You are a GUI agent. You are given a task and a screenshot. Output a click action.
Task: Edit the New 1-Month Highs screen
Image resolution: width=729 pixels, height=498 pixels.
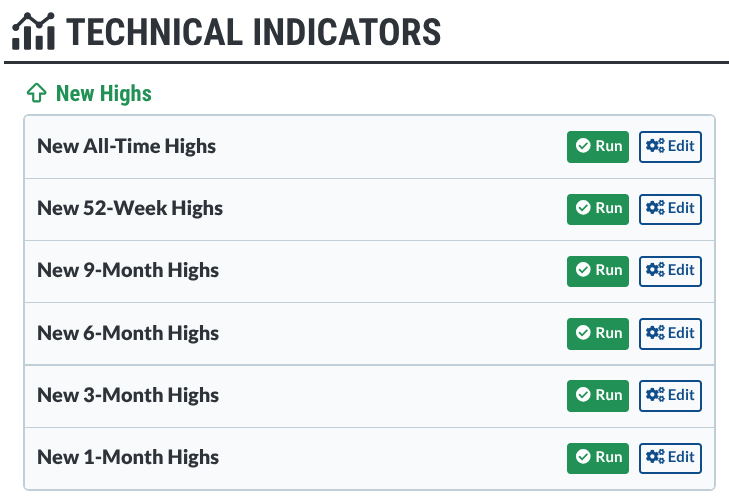(x=670, y=457)
